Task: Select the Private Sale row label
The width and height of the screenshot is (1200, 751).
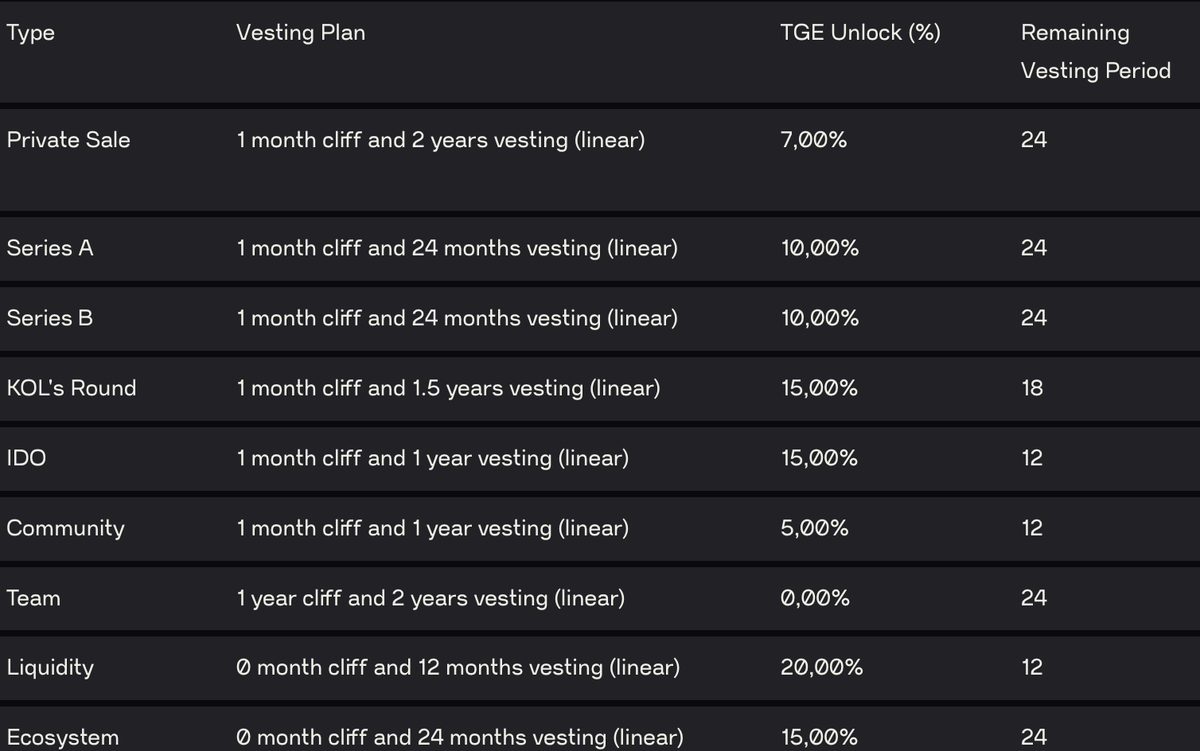Action: pos(69,140)
